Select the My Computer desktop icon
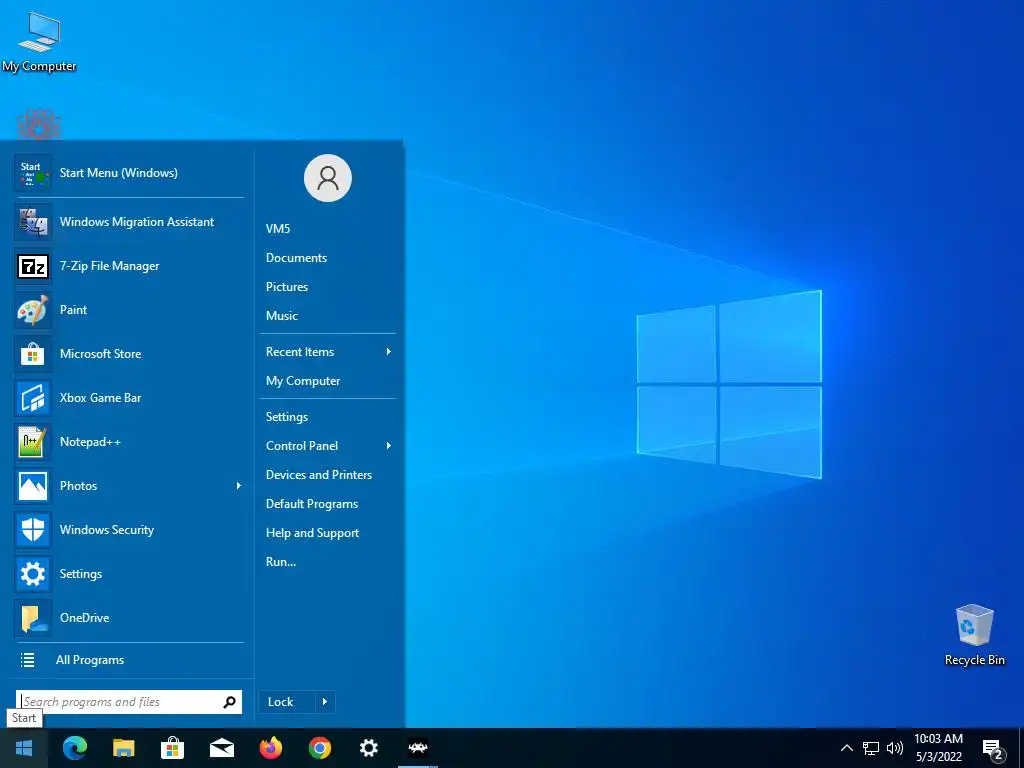Screen dimensions: 1024x768 (x=39, y=42)
